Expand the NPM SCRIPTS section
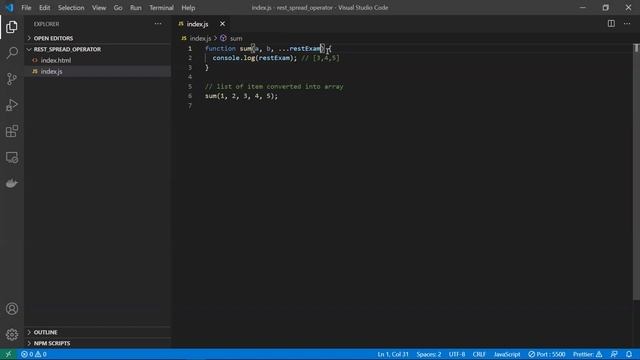The height and width of the screenshot is (360, 640). 97,343
